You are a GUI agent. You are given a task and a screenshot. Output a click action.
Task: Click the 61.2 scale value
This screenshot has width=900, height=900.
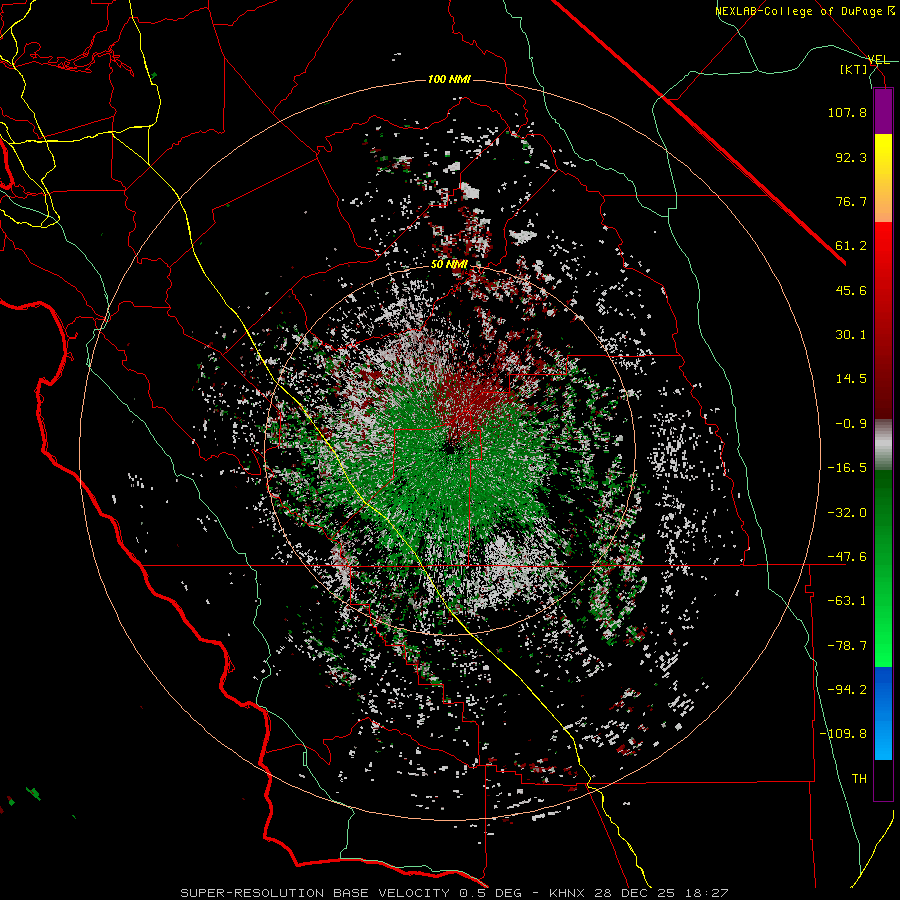point(851,246)
